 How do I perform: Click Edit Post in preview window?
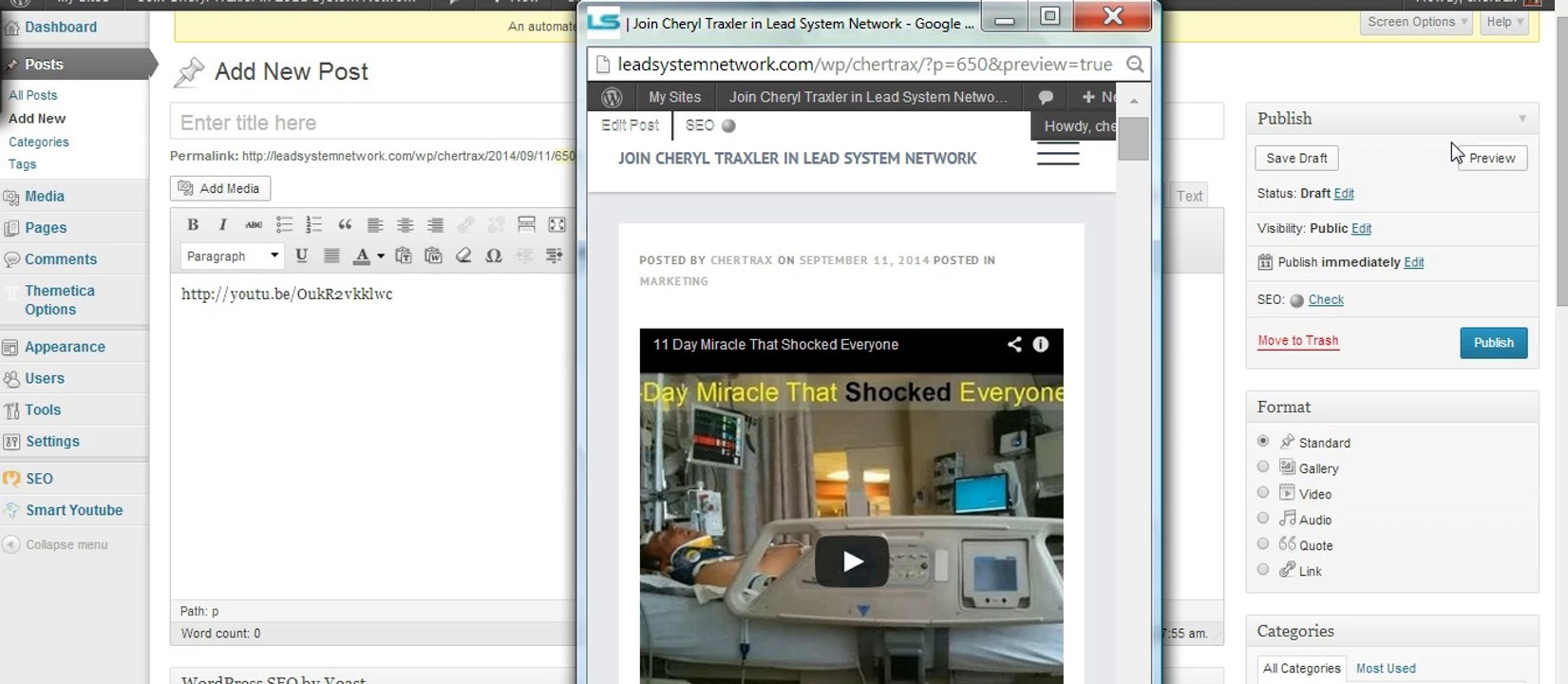630,125
